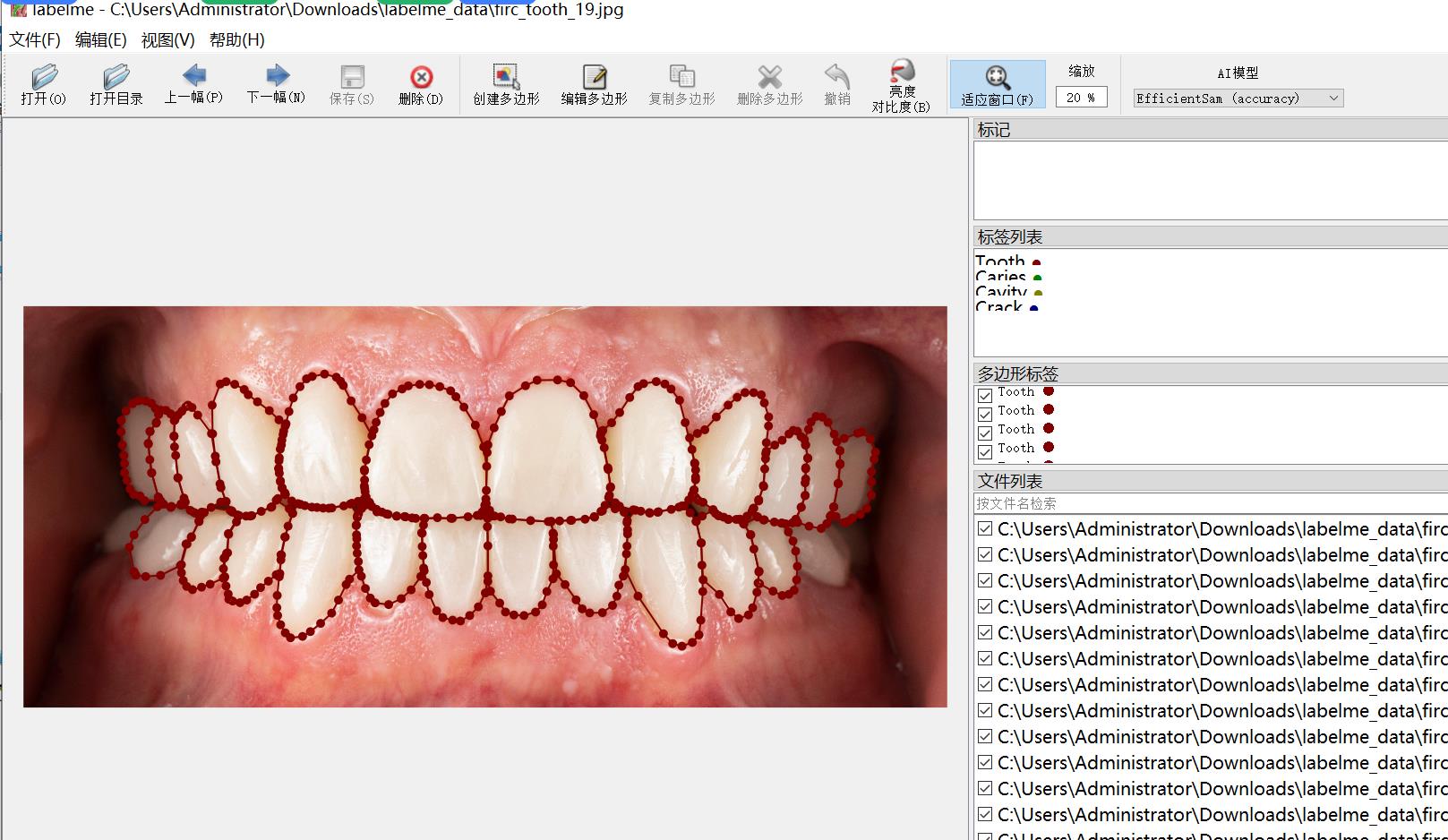Open Brightness Contrast (亮度对比度) tool
The image size is (1448, 840).
(901, 86)
